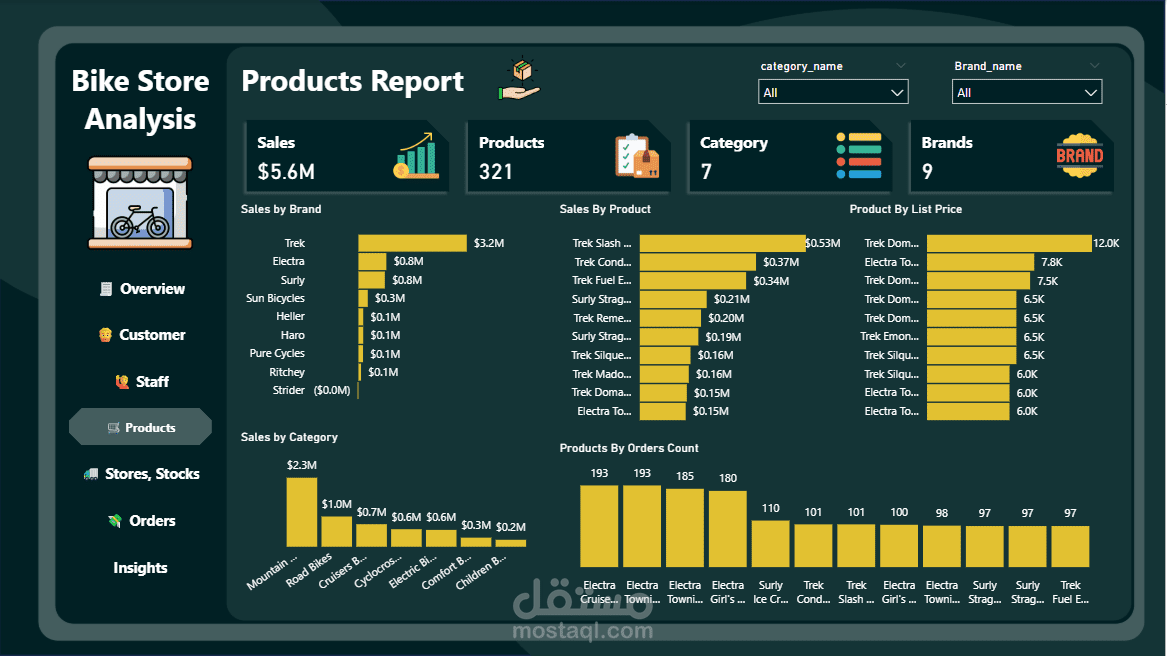Expand the category_name slicer header chevron
This screenshot has width=1167, height=656.
tap(901, 66)
